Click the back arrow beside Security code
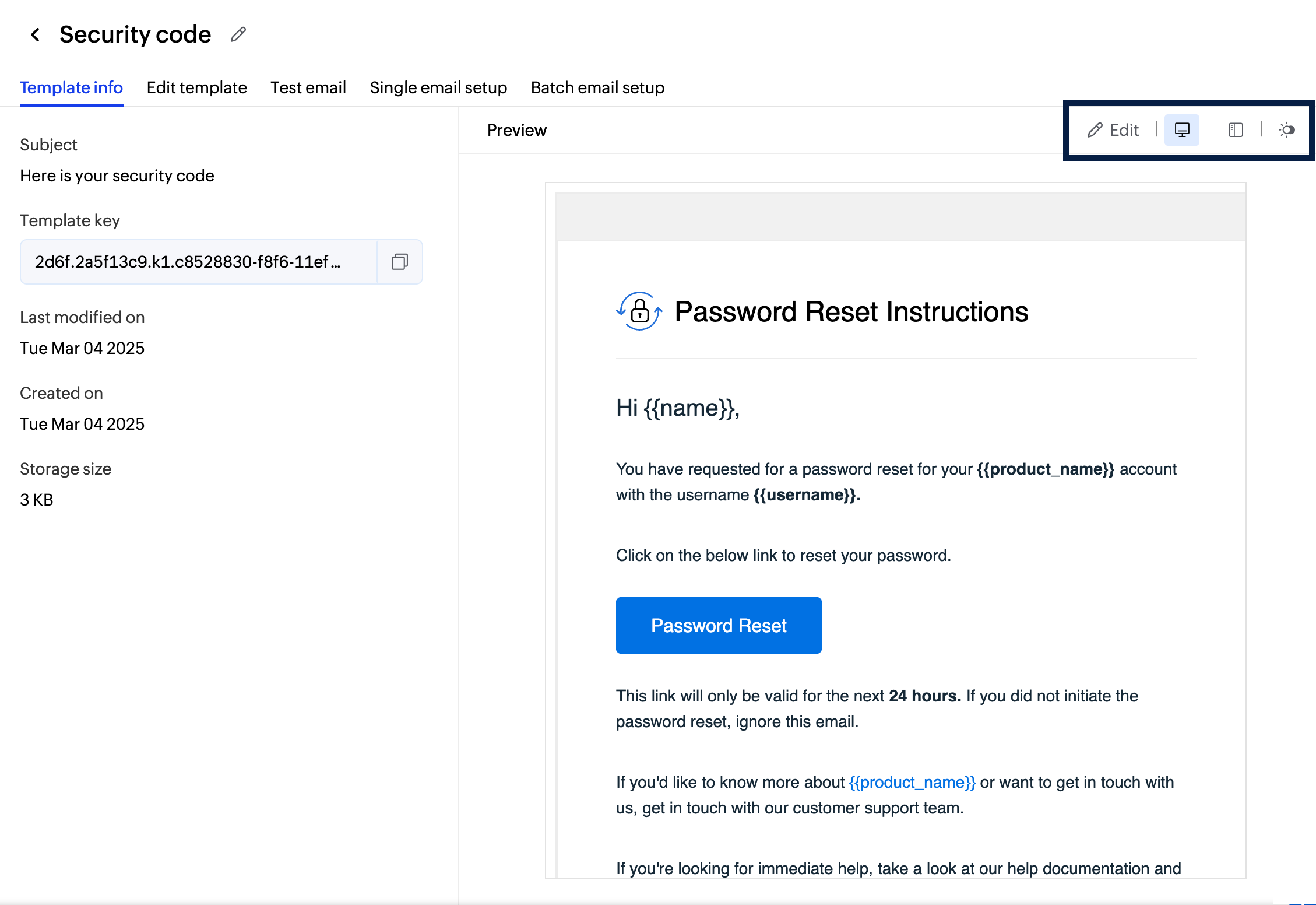Viewport: 1316px width, 905px height. 36,35
